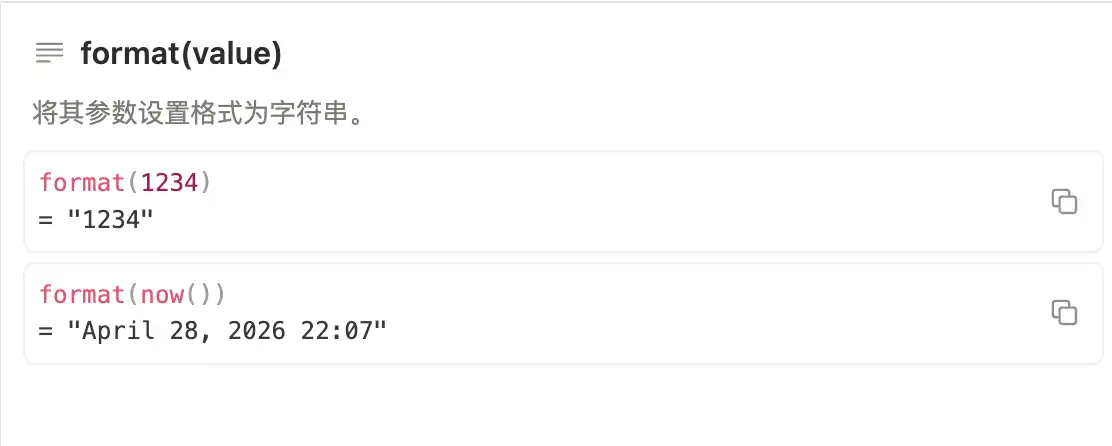This screenshot has width=1112, height=446.
Task: Click the equals sign before "April 28"
Action: coord(45,330)
